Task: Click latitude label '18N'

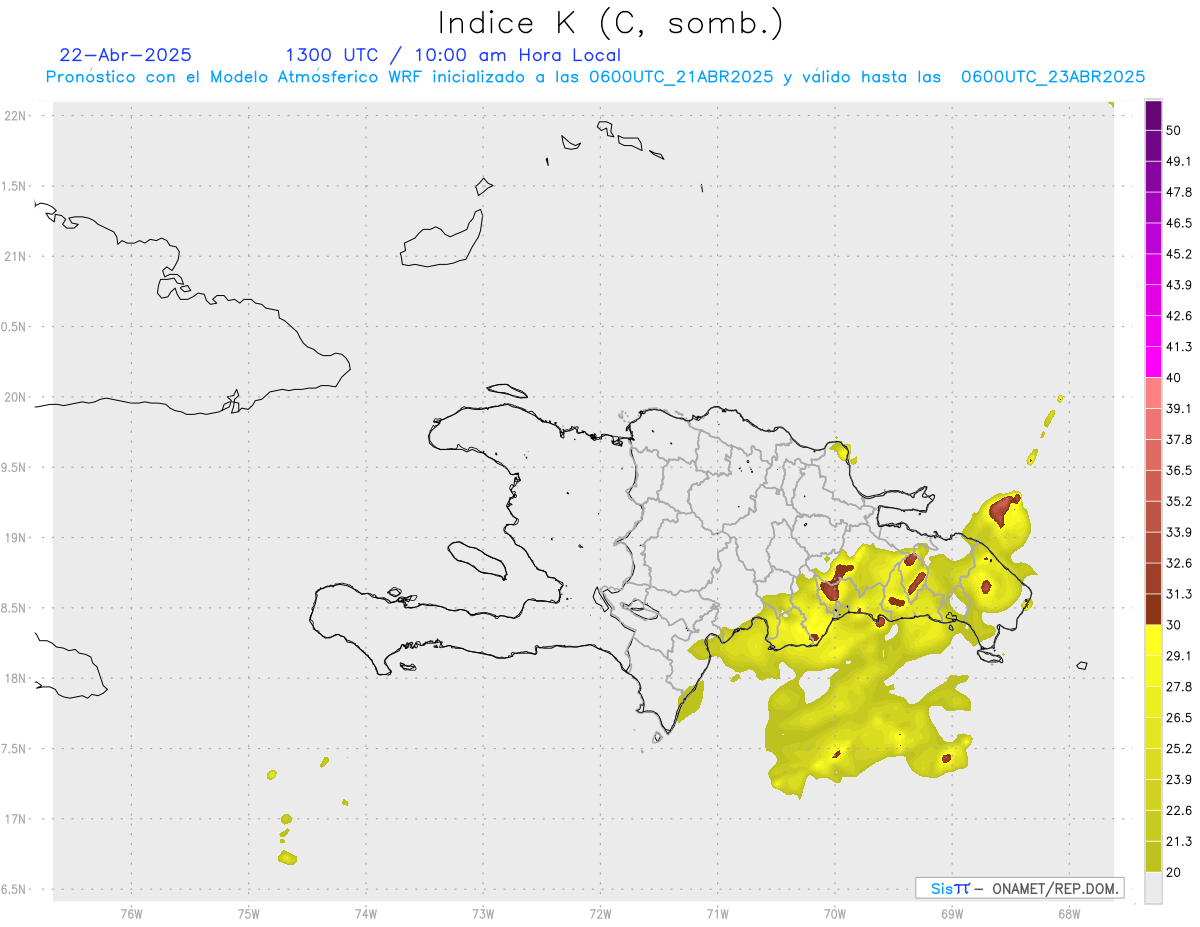Action: pyautogui.click(x=15, y=678)
